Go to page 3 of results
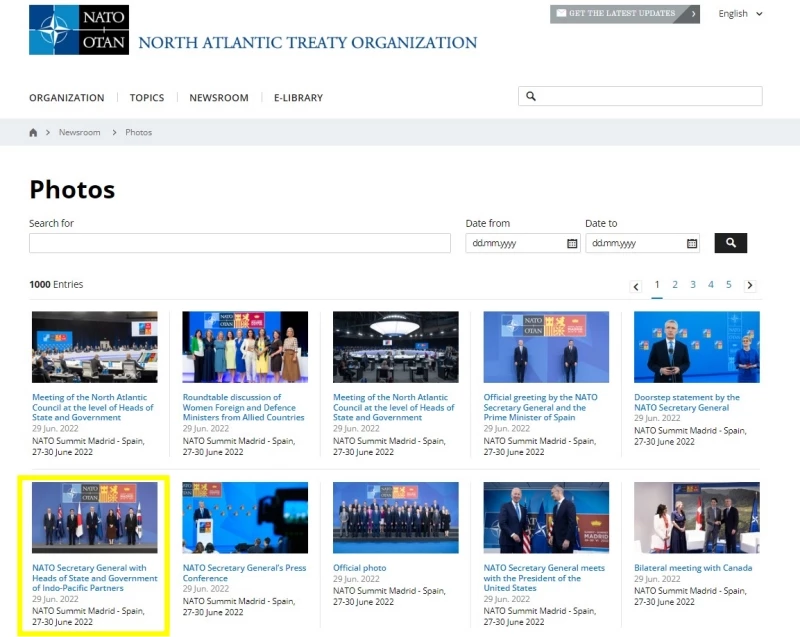The height and width of the screenshot is (637, 800). (x=693, y=285)
